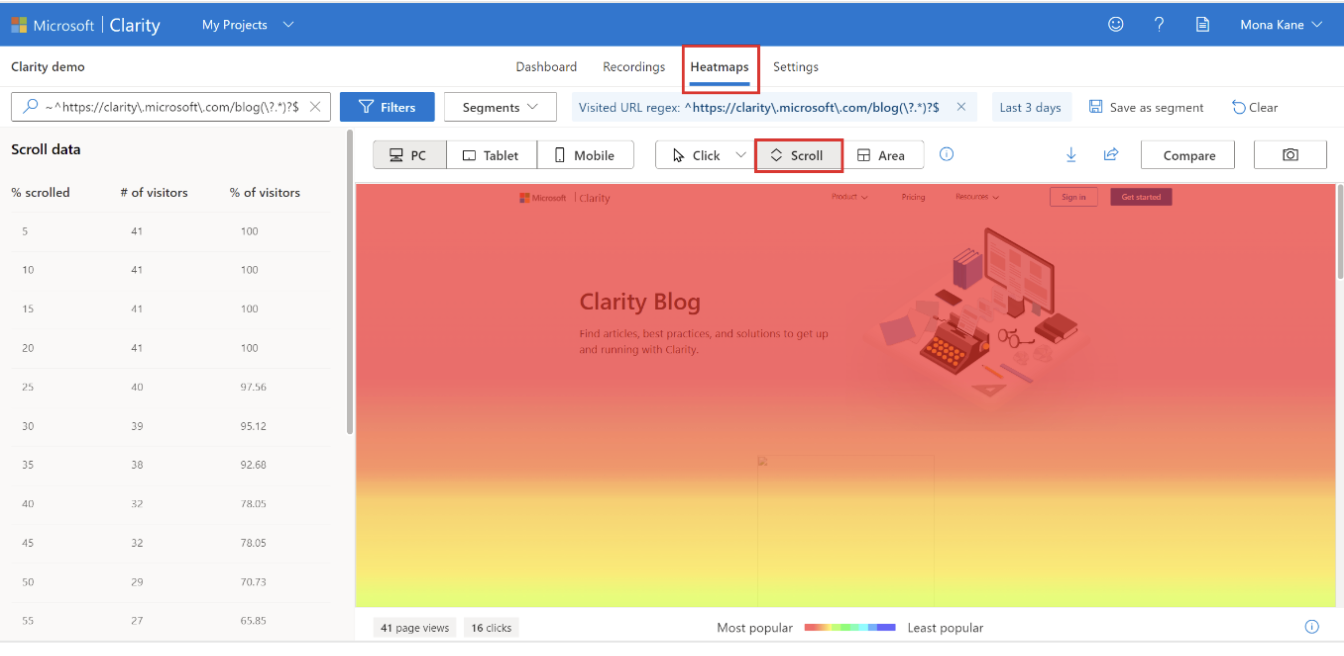Select the Area heatmap type

click(x=881, y=155)
